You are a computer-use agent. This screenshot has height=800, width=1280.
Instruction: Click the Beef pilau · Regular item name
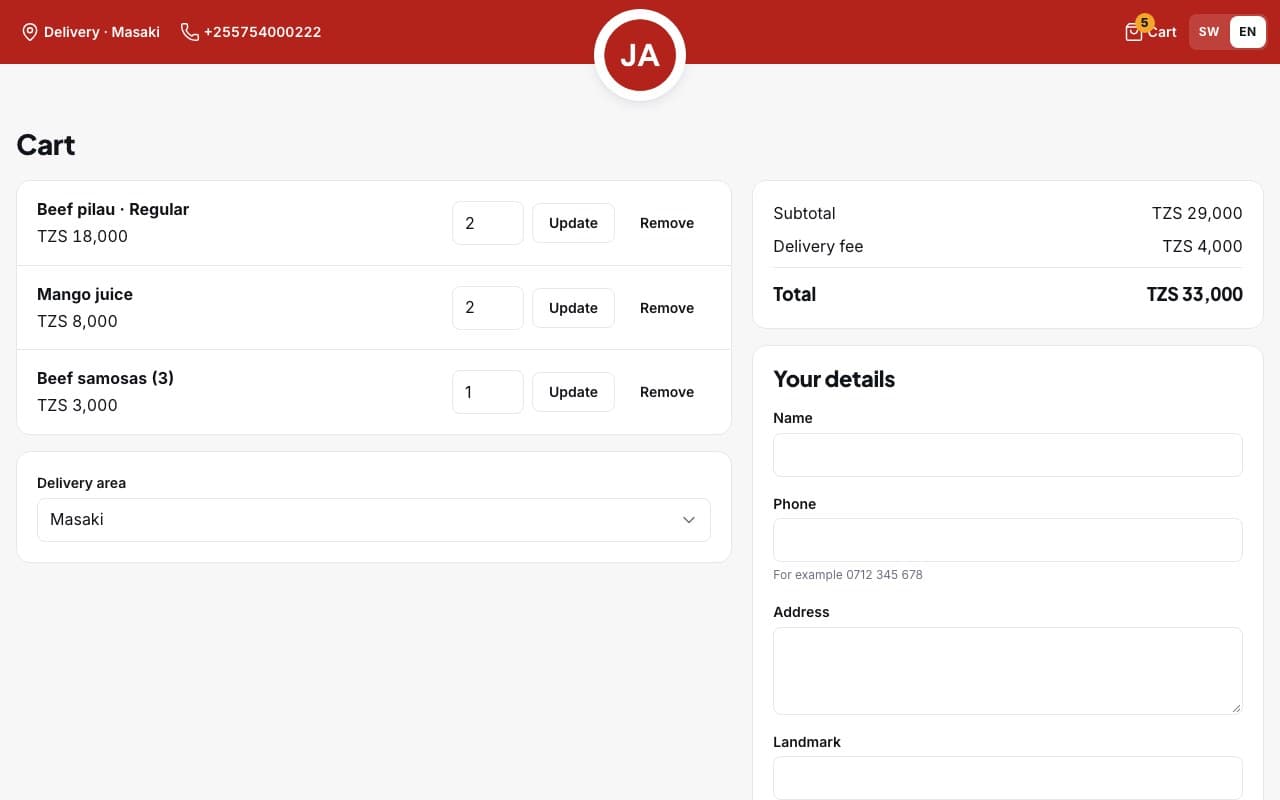tap(113, 209)
